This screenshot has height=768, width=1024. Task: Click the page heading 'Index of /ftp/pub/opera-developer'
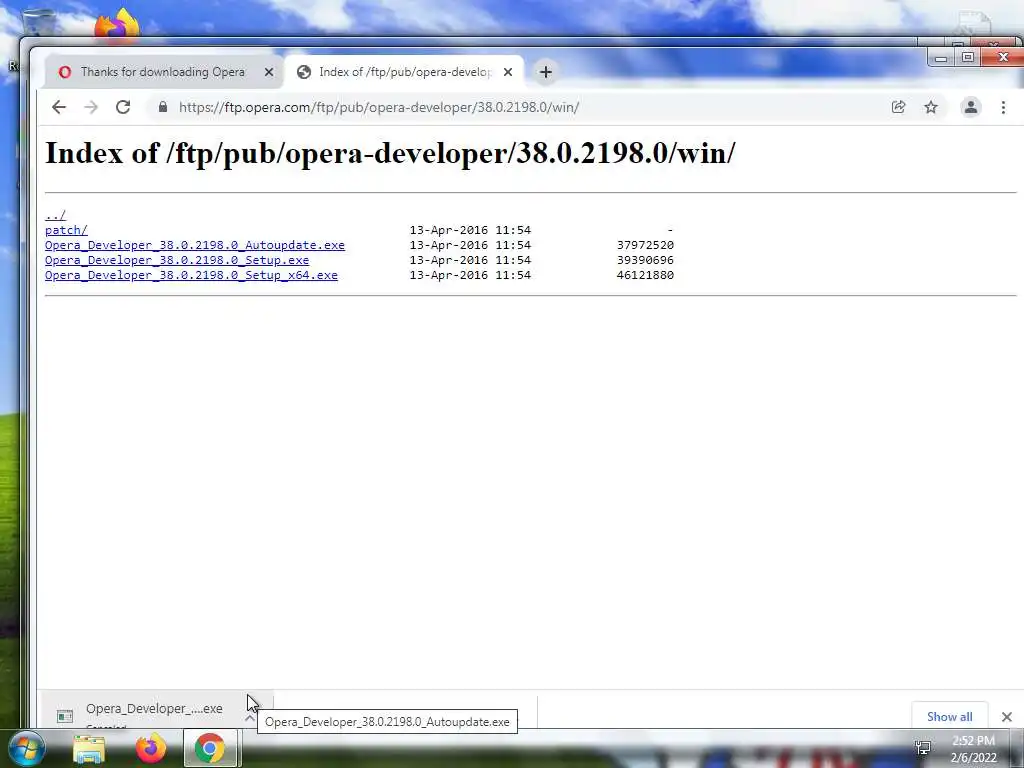click(x=390, y=153)
